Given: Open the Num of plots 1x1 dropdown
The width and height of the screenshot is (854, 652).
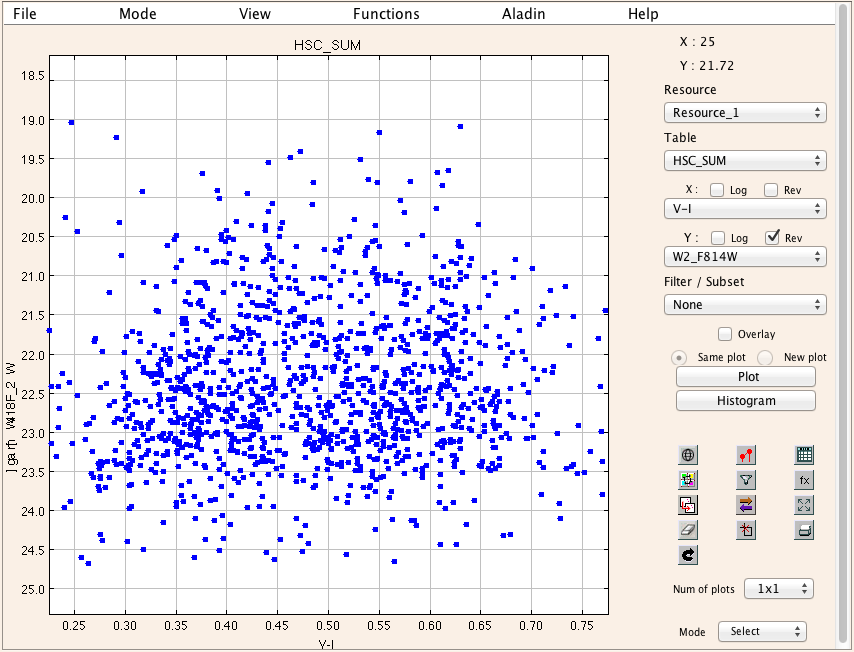Looking at the screenshot, I should coord(778,589).
